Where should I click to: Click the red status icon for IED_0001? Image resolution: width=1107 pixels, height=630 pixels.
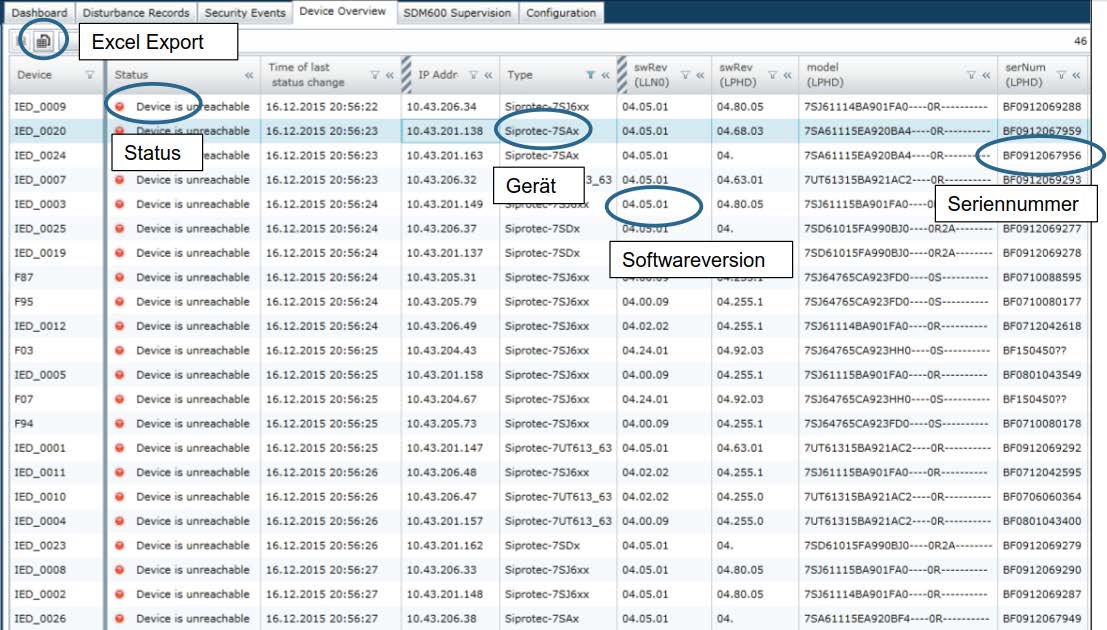(120, 448)
